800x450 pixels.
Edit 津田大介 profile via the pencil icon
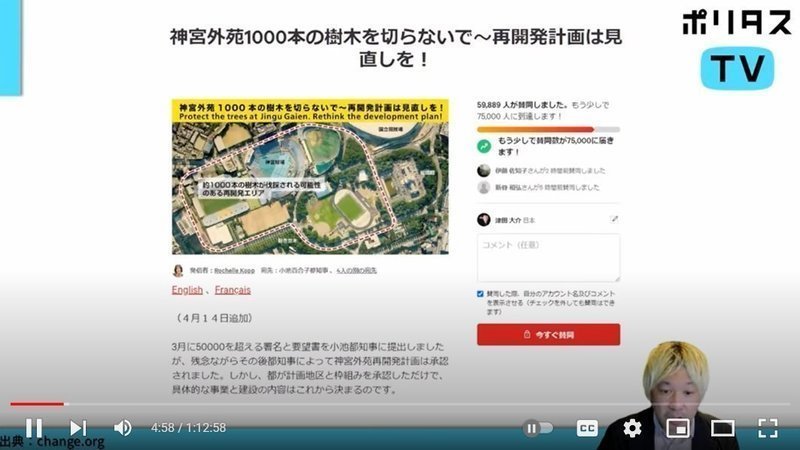(x=614, y=219)
